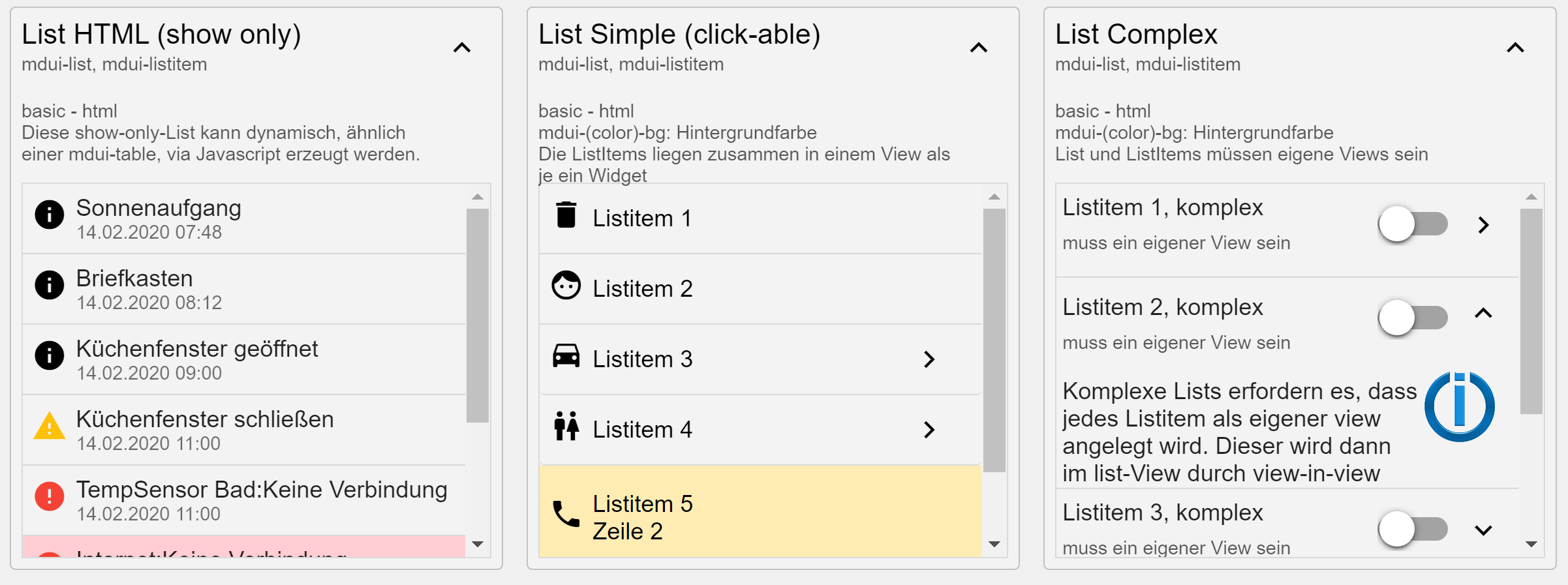Click the face icon beside Listitem 2
Viewport: 1568px width, 585px height.
pos(566,286)
